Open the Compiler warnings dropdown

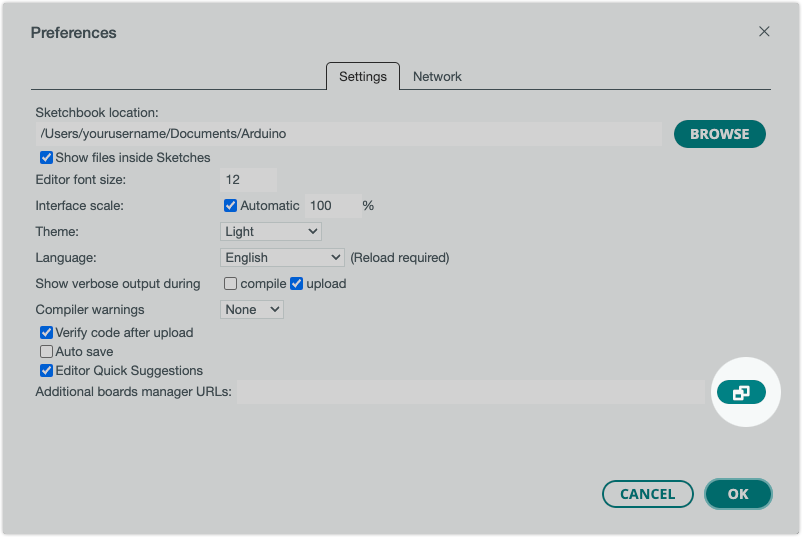(251, 310)
